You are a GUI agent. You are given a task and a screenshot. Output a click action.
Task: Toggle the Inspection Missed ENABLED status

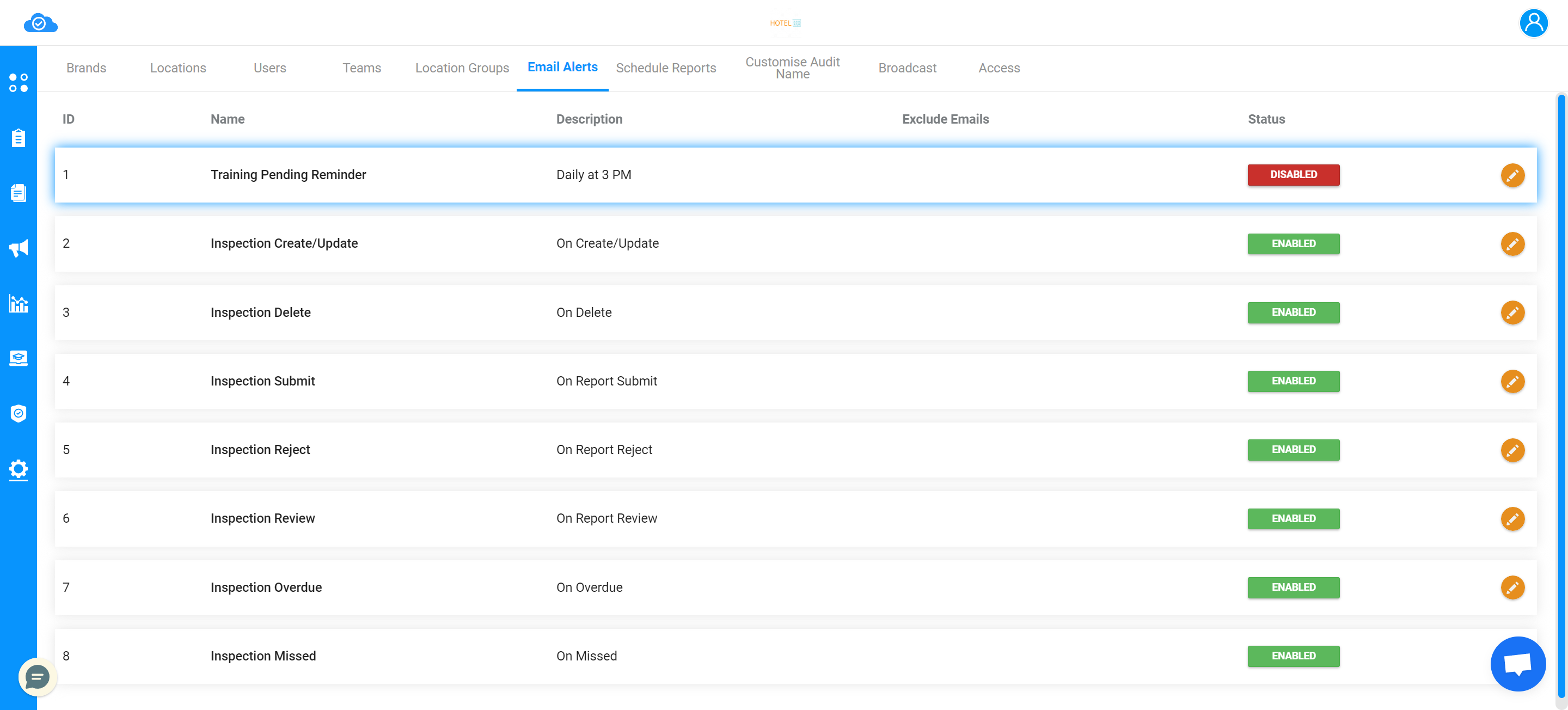(1293, 656)
